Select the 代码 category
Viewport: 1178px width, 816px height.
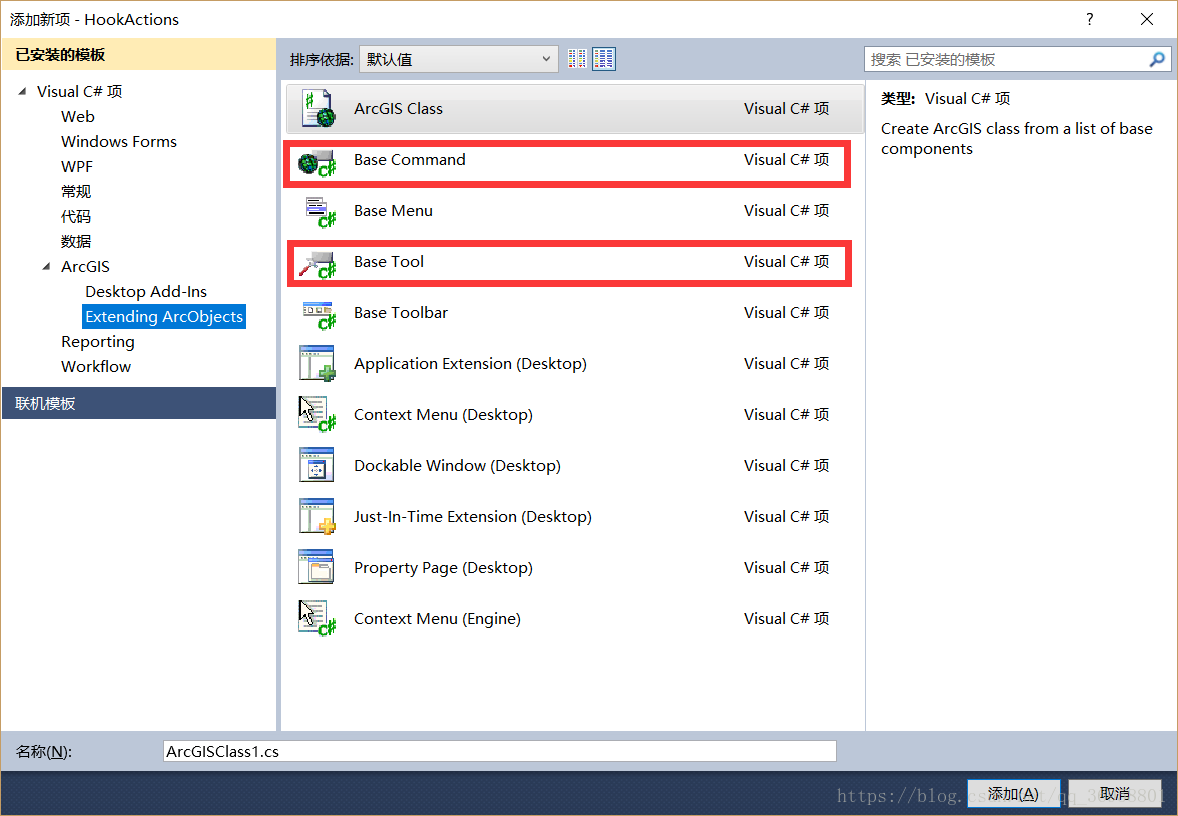pyautogui.click(x=76, y=216)
